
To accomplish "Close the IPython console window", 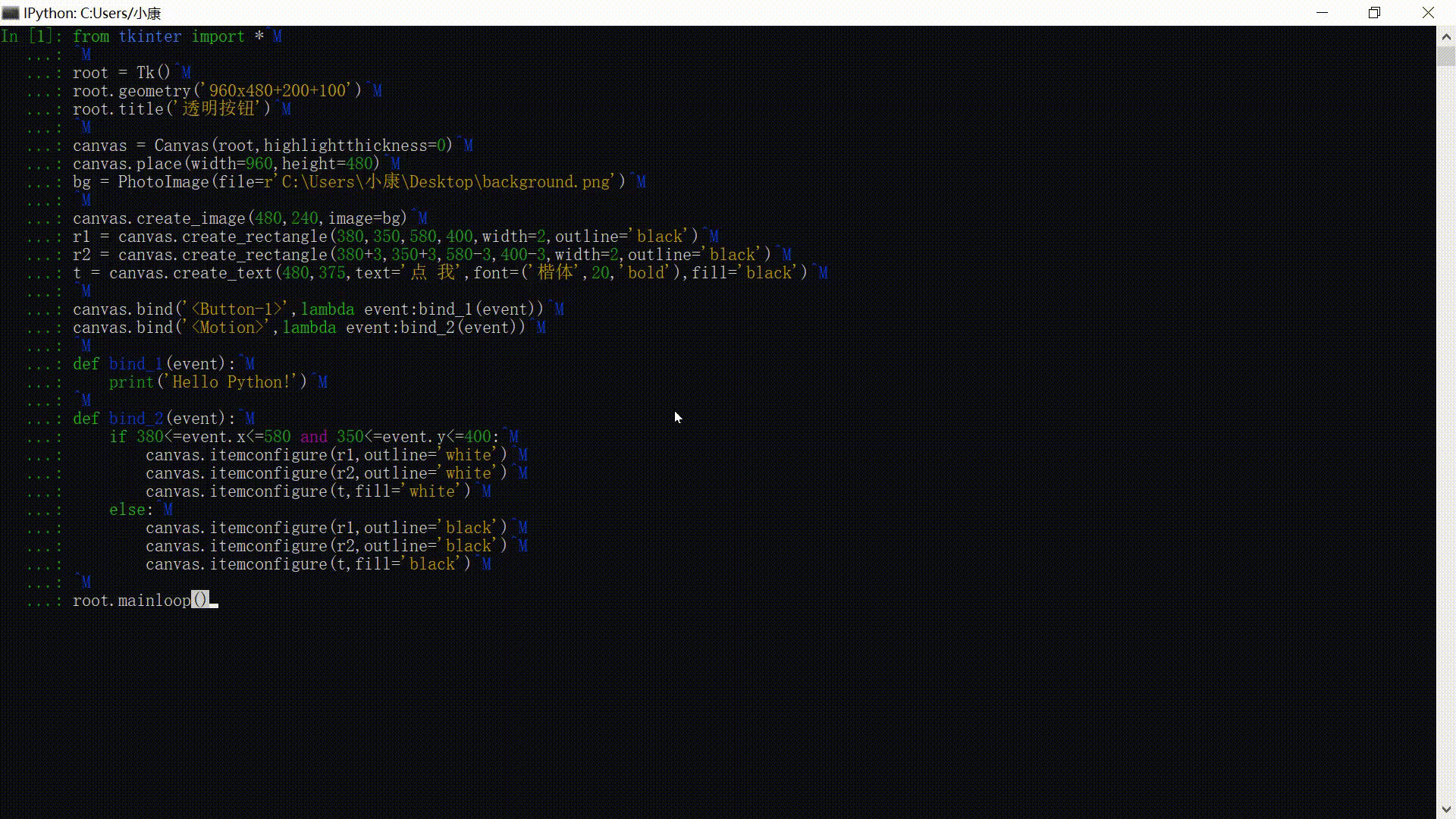I will 1428,13.
